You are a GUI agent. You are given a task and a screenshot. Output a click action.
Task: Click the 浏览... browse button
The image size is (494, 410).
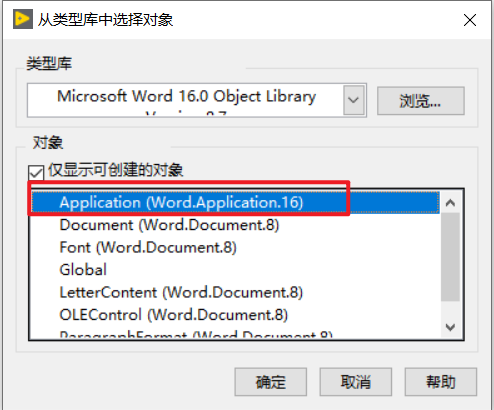[421, 101]
